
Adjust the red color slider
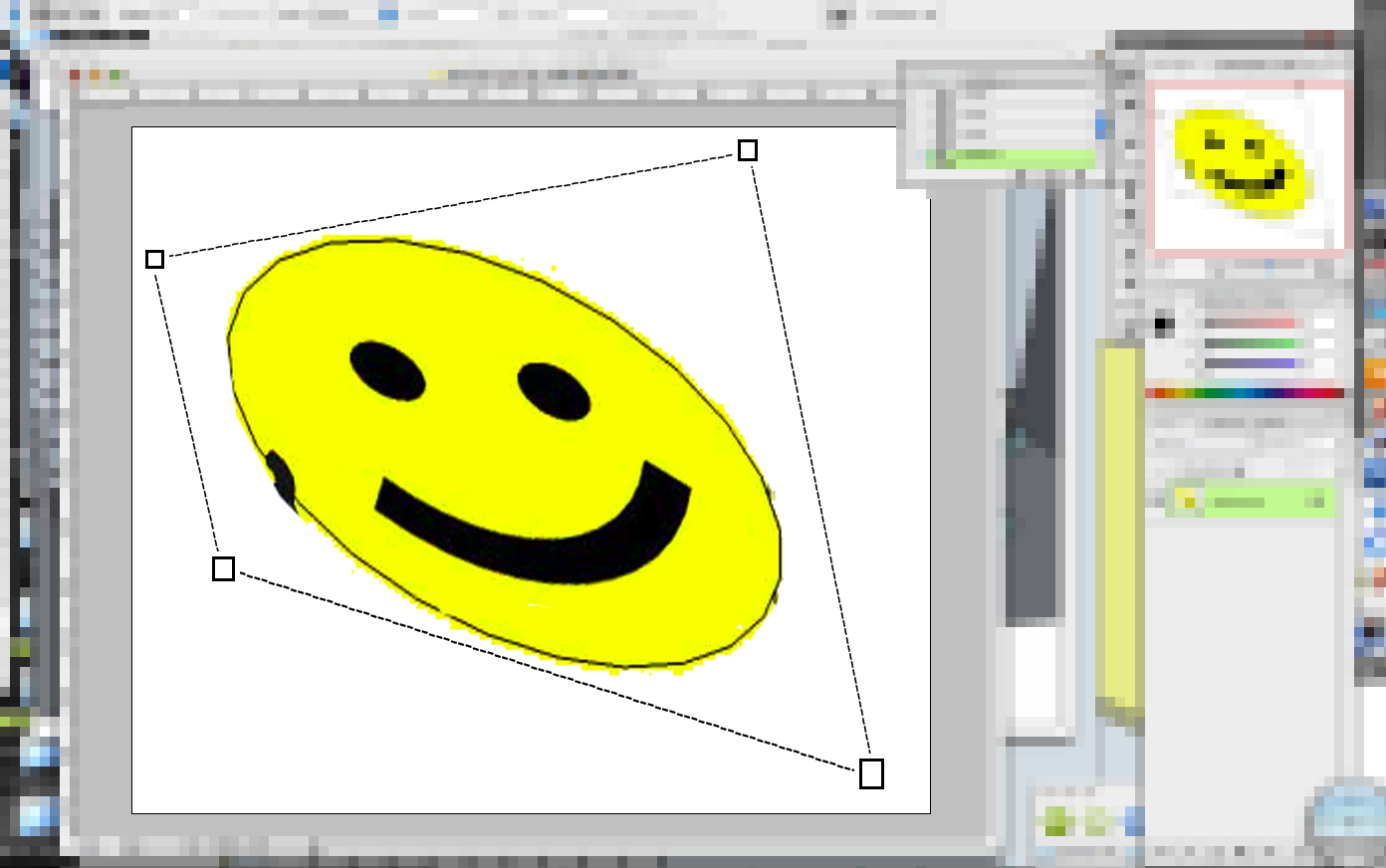coord(1253,324)
